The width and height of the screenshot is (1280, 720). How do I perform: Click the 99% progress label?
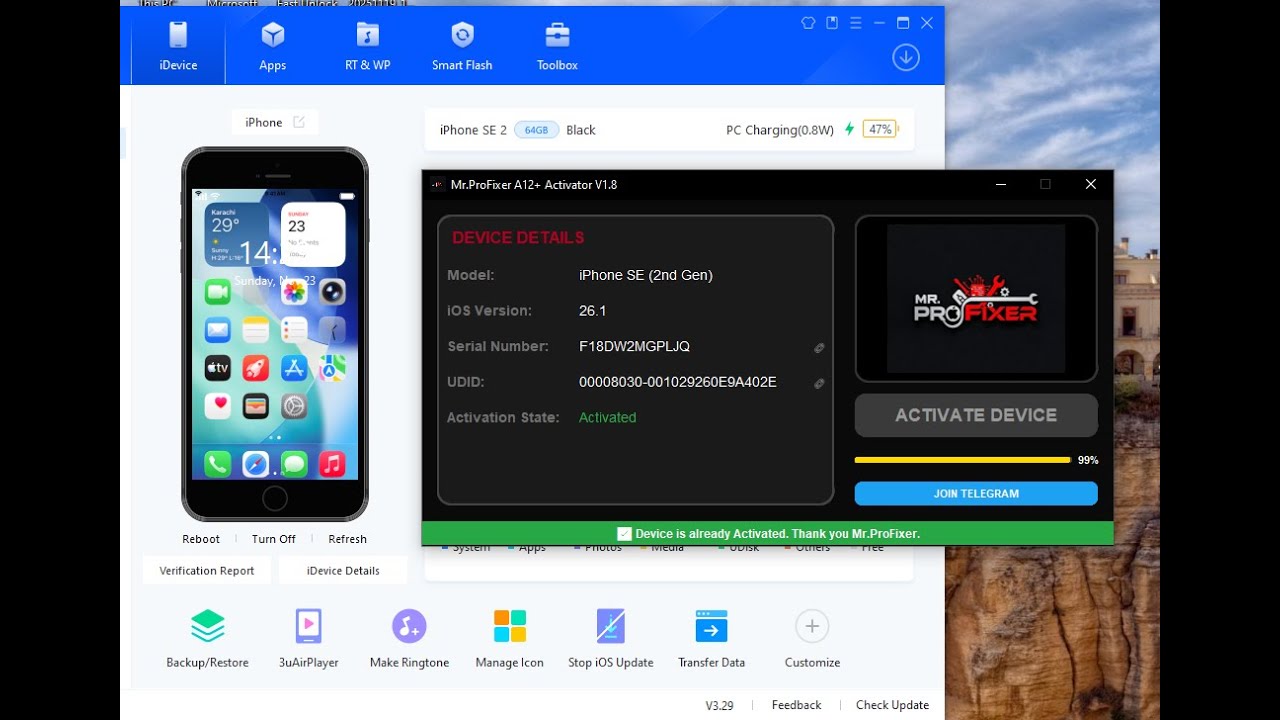[x=1088, y=460]
